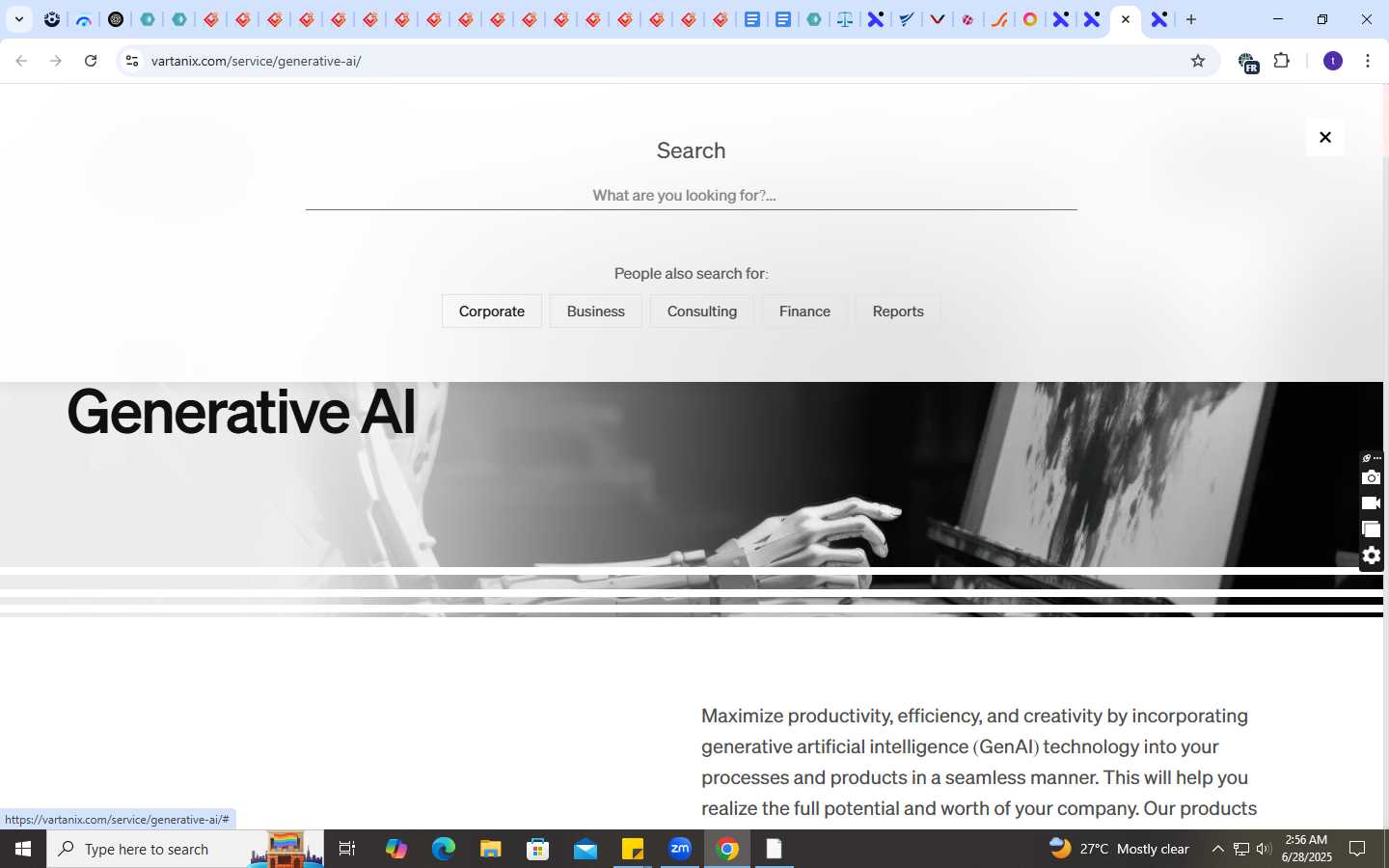Close the search overlay with the X button
This screenshot has height=868, width=1389.
(1325, 137)
